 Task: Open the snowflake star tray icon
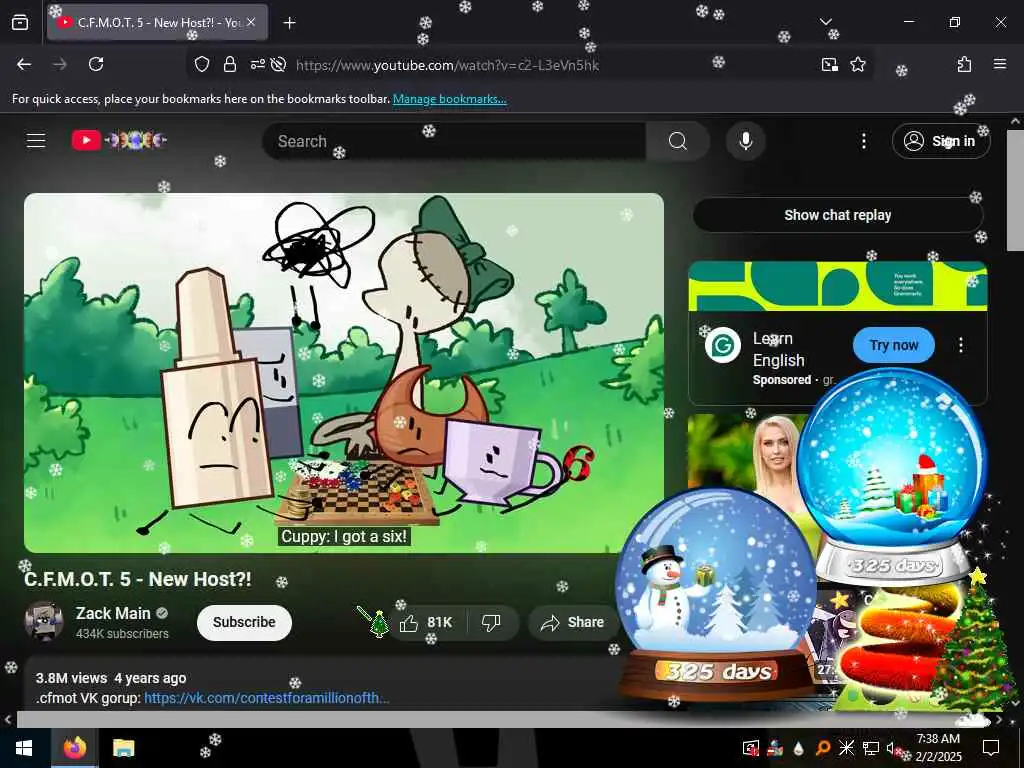[846, 748]
